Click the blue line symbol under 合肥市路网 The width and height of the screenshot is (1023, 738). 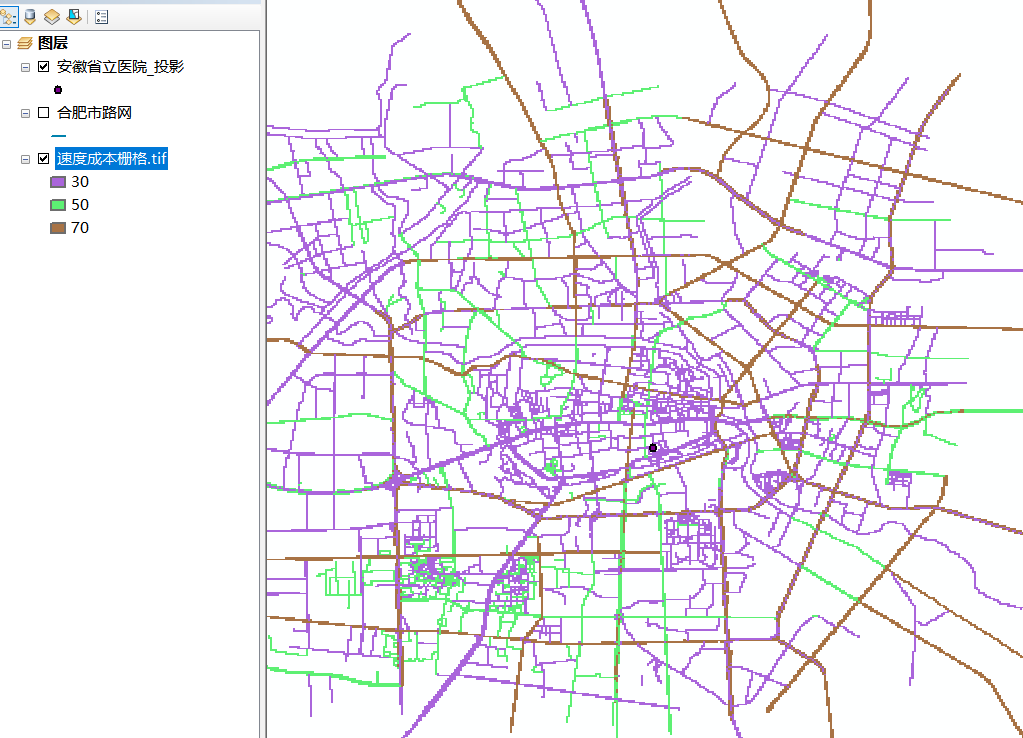58,136
